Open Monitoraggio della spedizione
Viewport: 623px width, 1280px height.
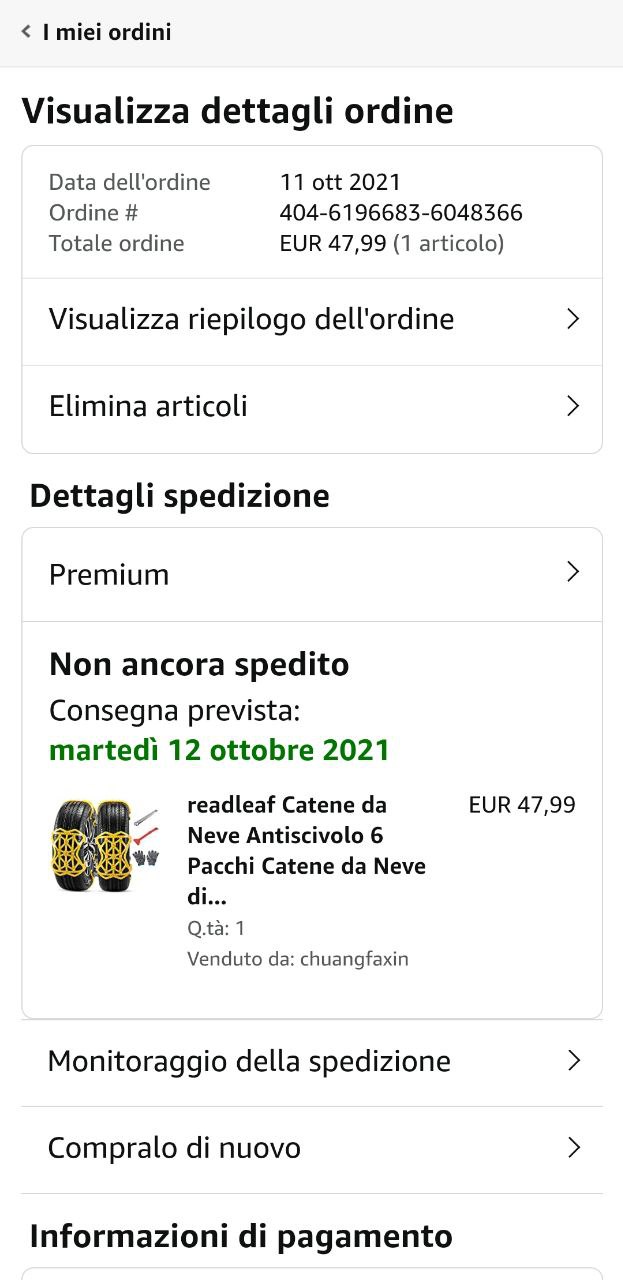pos(249,1061)
